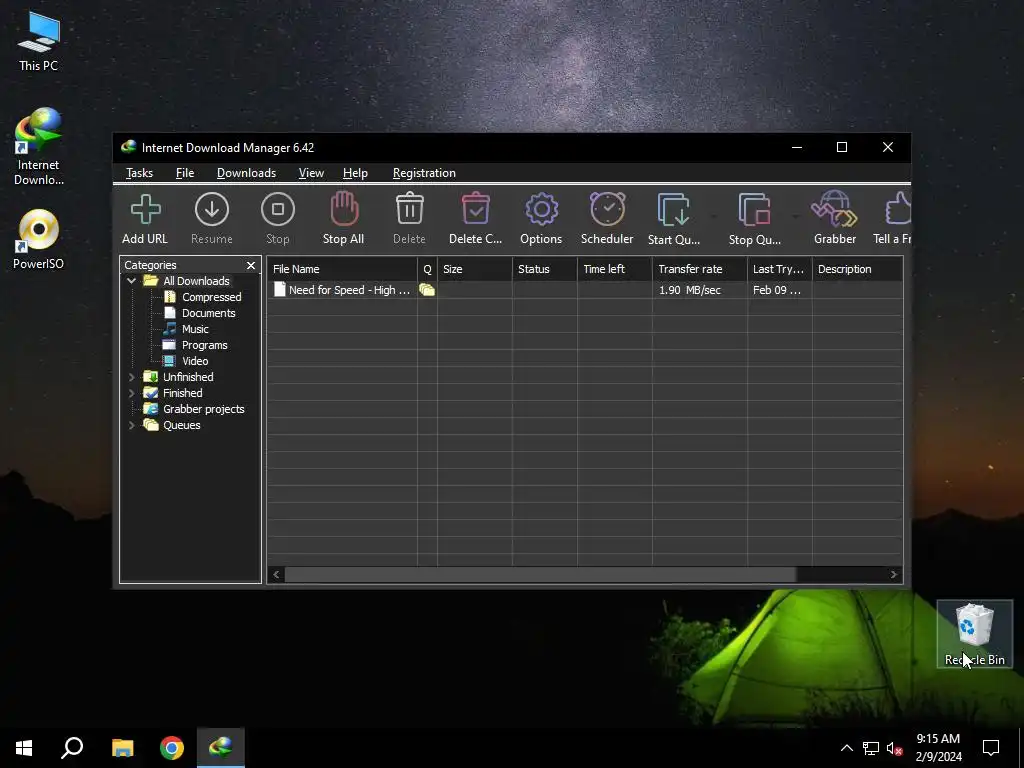Sort by Size column header
The height and width of the screenshot is (768, 1024).
[475, 269]
